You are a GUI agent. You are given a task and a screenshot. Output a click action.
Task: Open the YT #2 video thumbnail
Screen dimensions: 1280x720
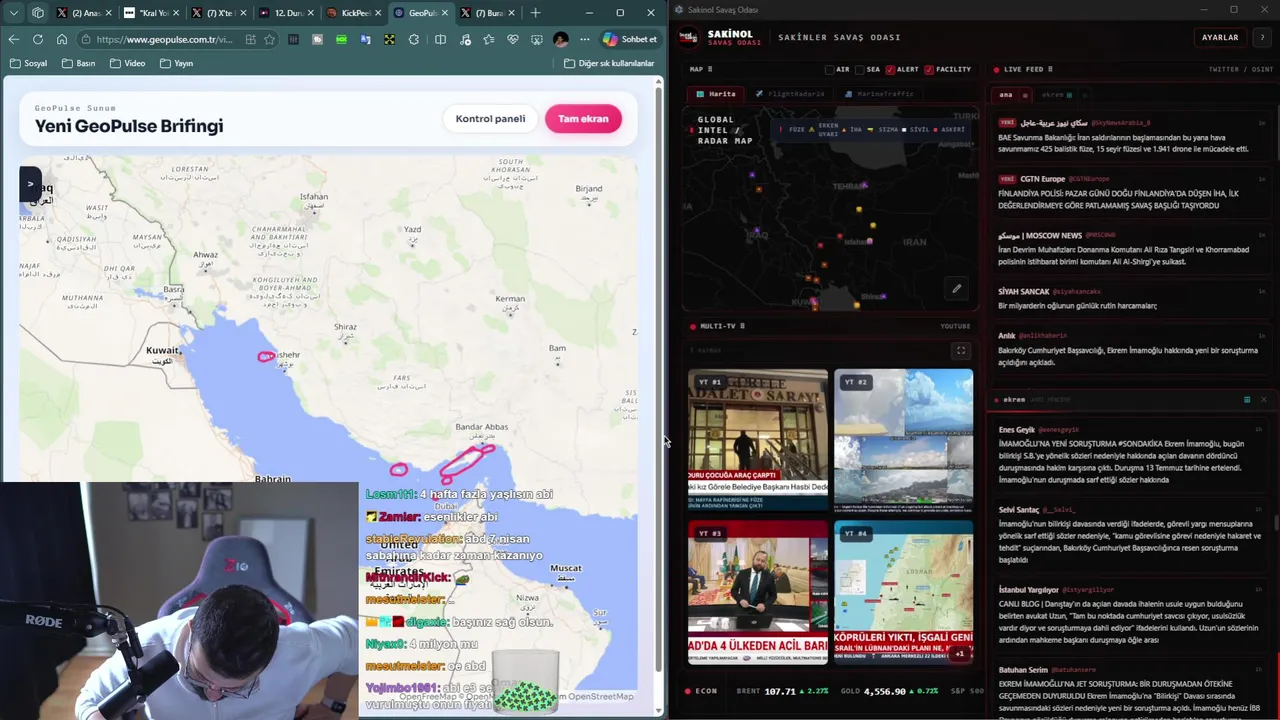click(x=903, y=441)
